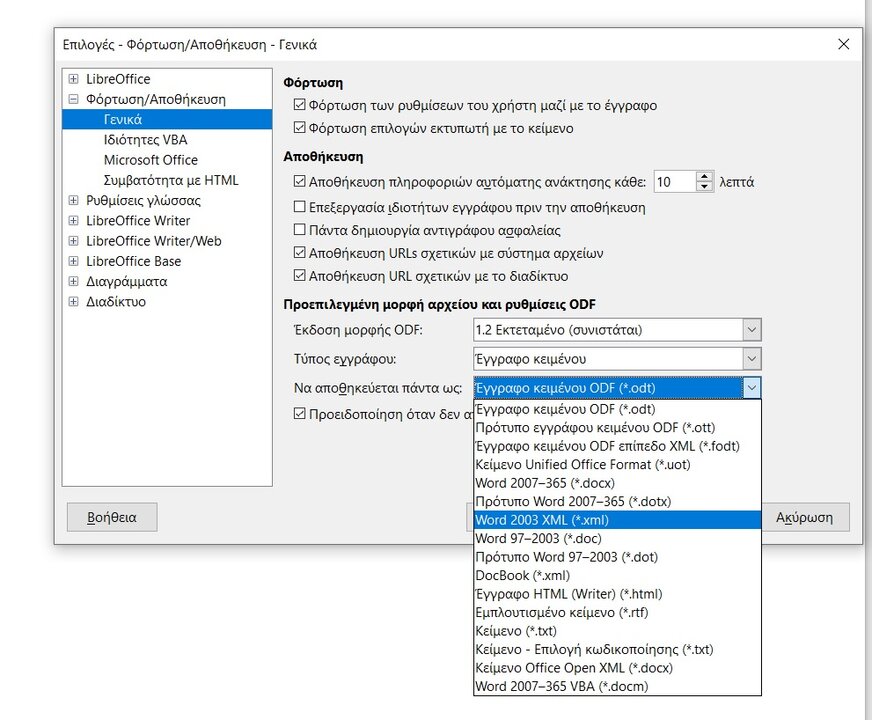This screenshot has height=720, width=872.
Task: Toggle Αποθήκευση URLs σχετικών με σύστημα αρχείων
Action: (299, 253)
